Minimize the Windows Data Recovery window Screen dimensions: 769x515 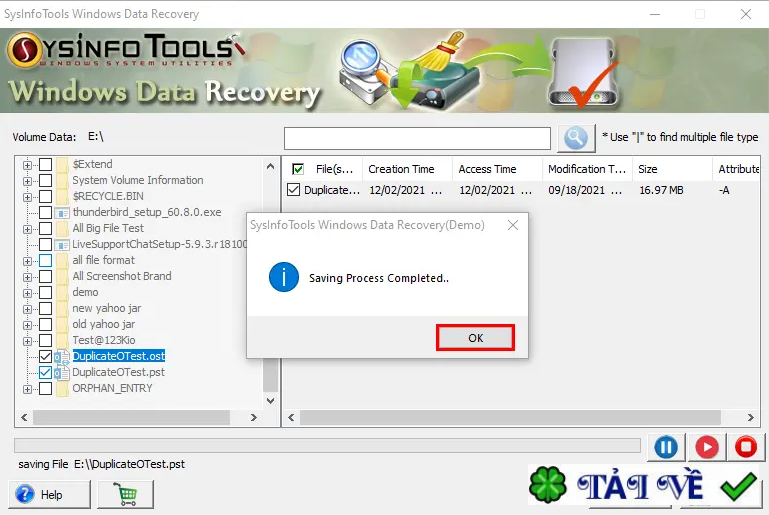coord(655,14)
